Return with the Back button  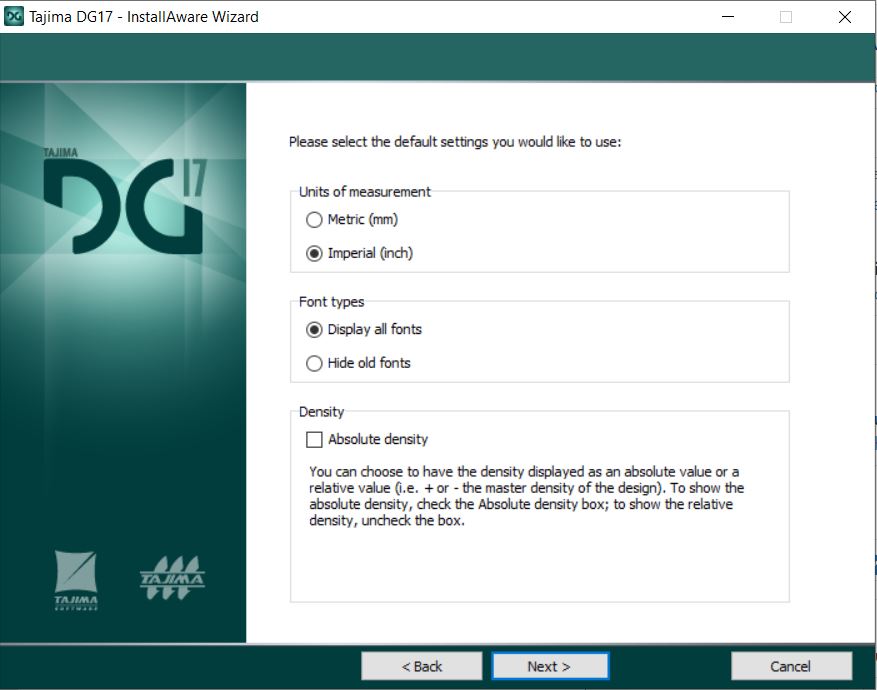coord(422,666)
